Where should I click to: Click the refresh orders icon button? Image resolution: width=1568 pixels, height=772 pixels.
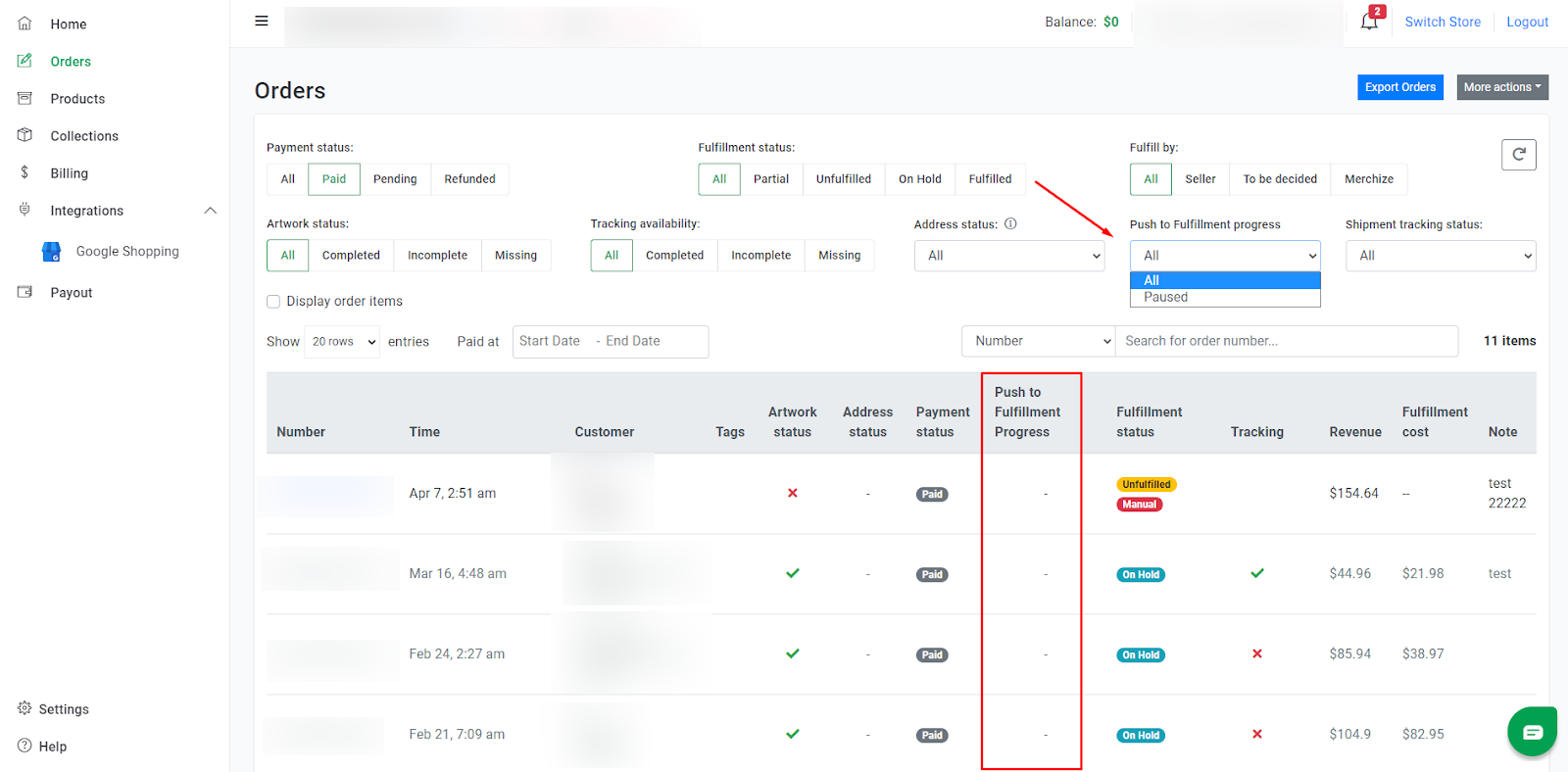tap(1518, 155)
